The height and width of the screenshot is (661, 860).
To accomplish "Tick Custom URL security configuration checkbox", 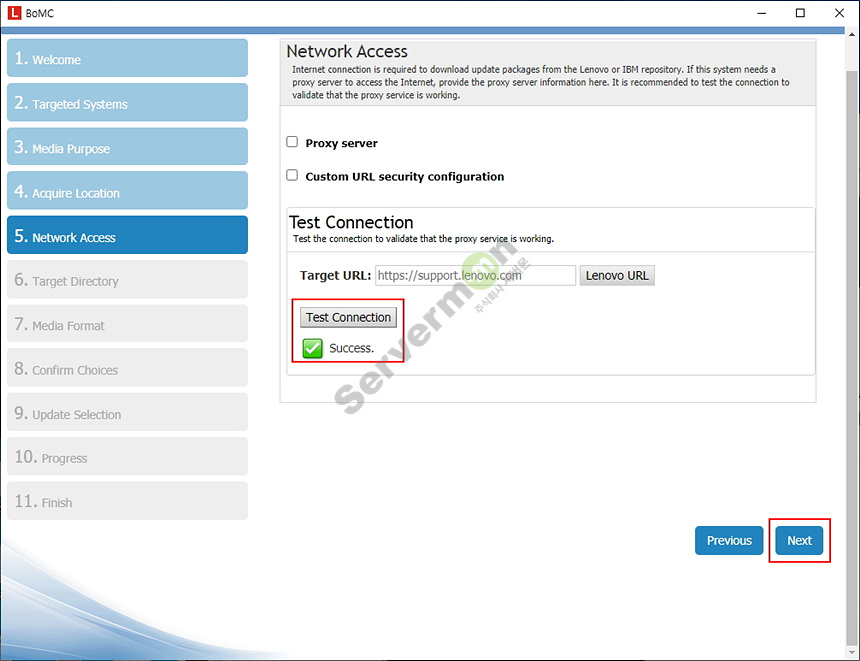I will [292, 175].
